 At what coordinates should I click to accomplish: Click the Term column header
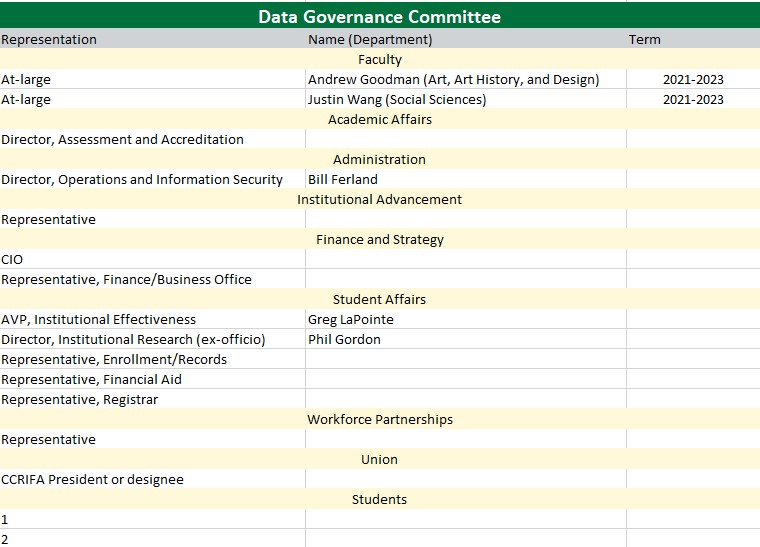click(644, 40)
